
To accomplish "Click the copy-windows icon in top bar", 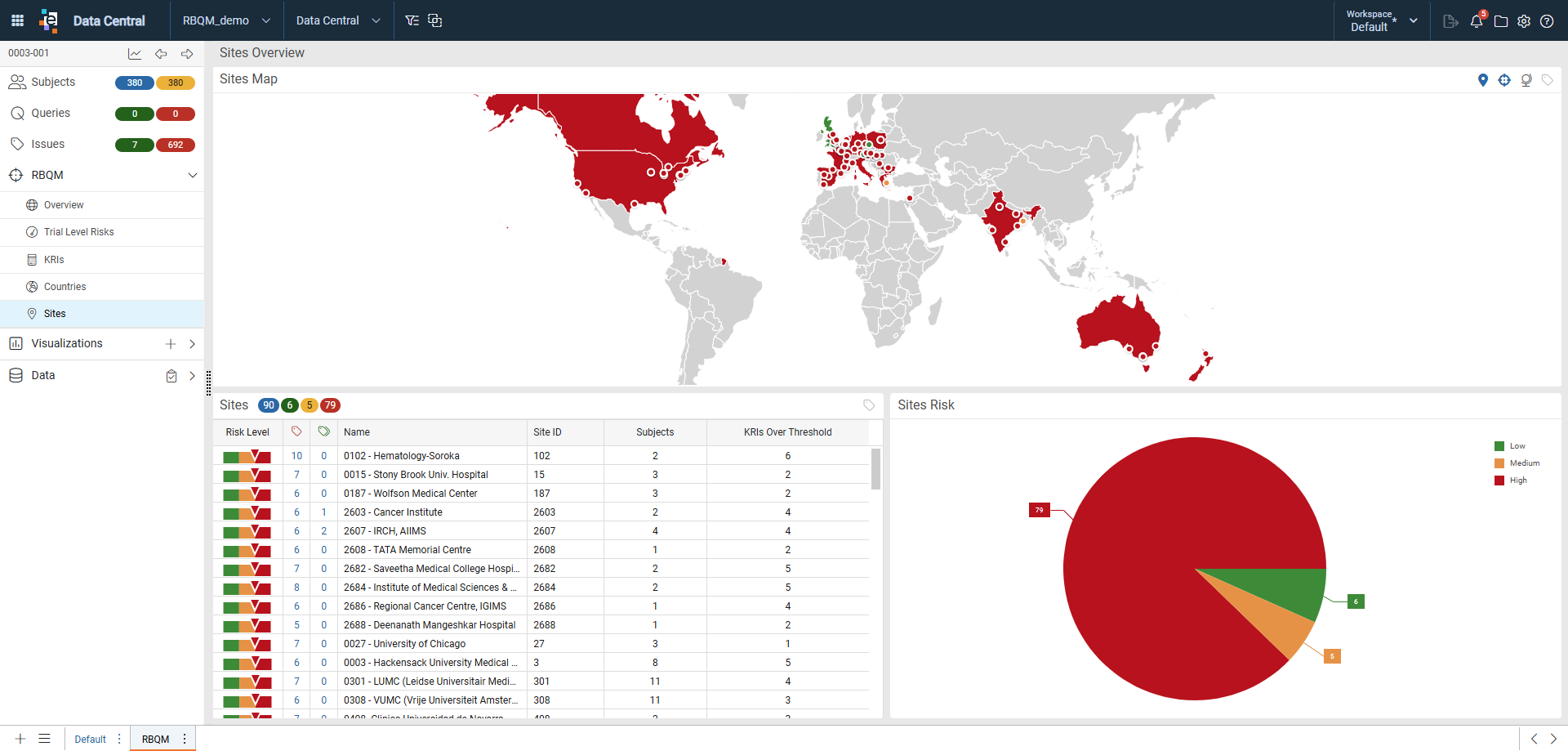I will point(435,20).
